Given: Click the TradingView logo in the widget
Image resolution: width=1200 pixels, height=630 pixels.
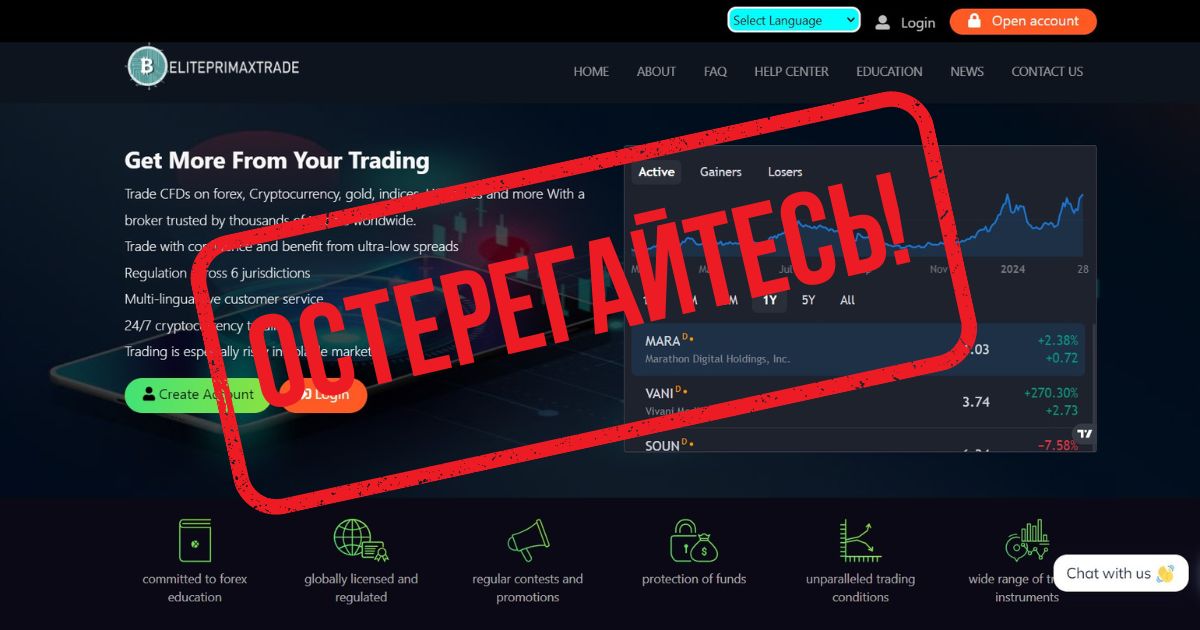Looking at the screenshot, I should coord(1084,434).
